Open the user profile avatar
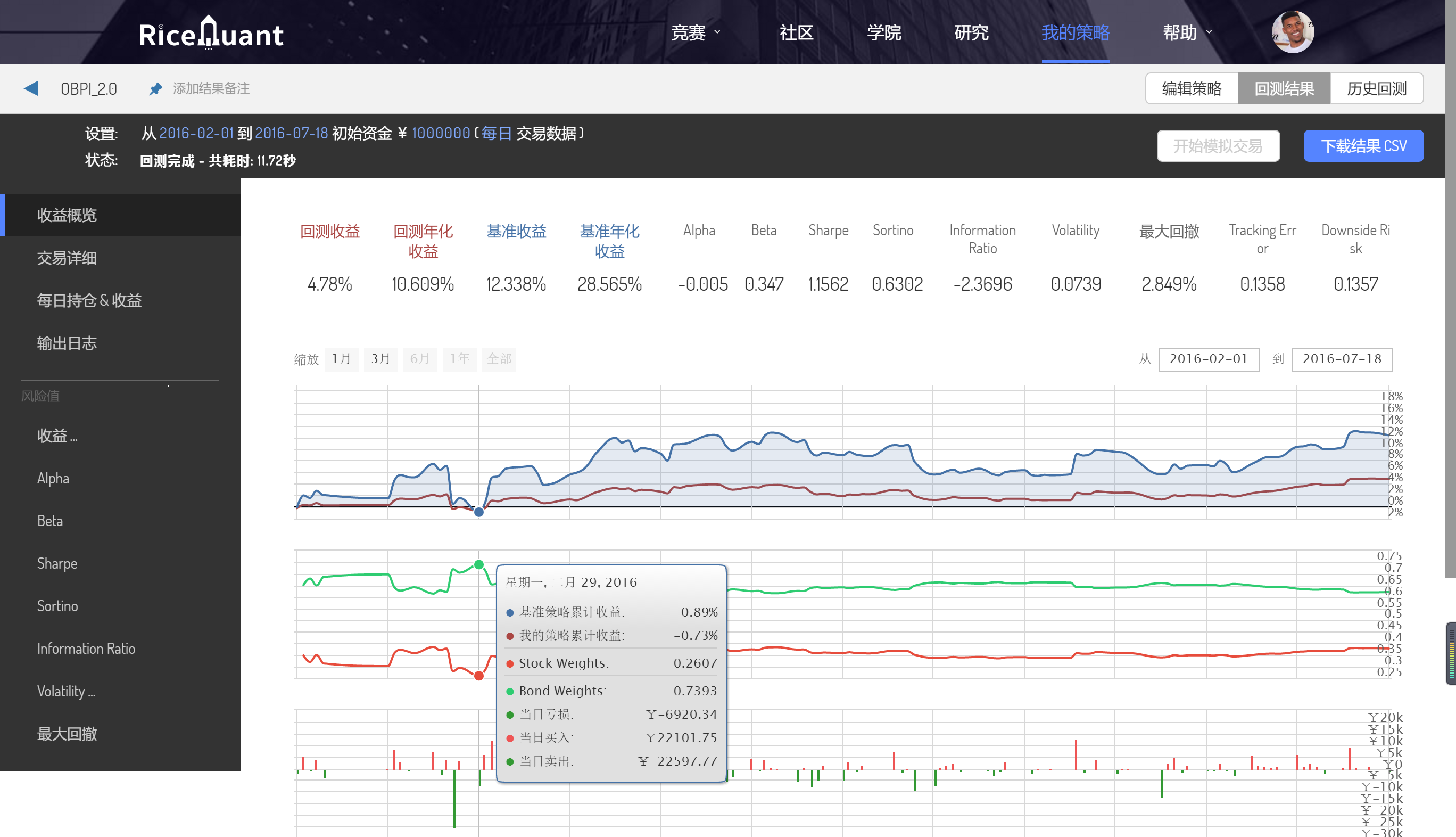The image size is (1456, 837). click(1292, 31)
